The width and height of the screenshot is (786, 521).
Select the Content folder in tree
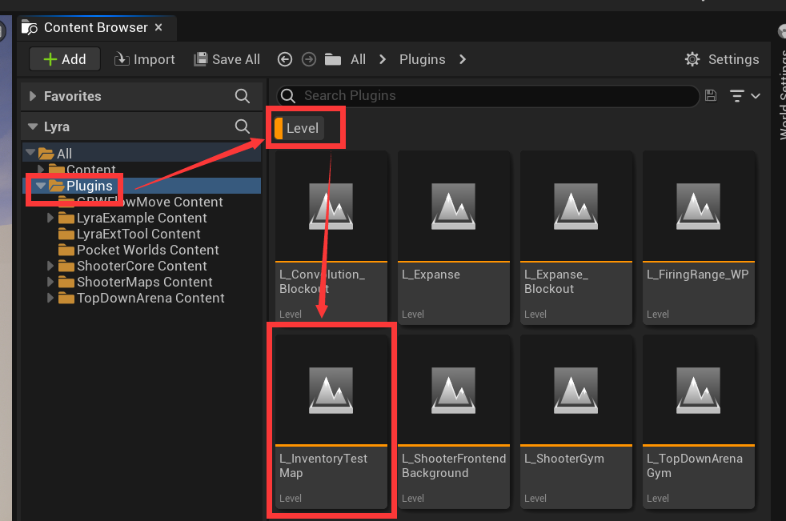pos(91,169)
